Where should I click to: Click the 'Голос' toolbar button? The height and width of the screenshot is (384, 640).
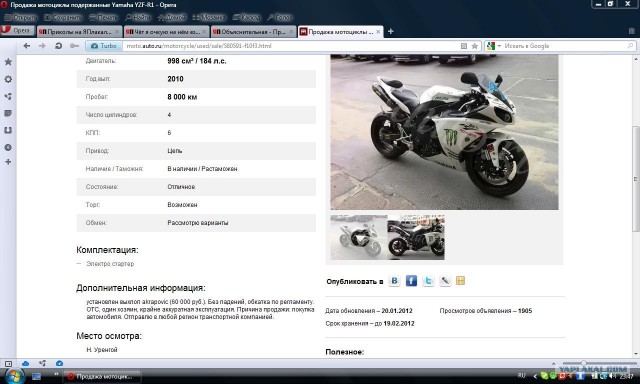(x=280, y=18)
